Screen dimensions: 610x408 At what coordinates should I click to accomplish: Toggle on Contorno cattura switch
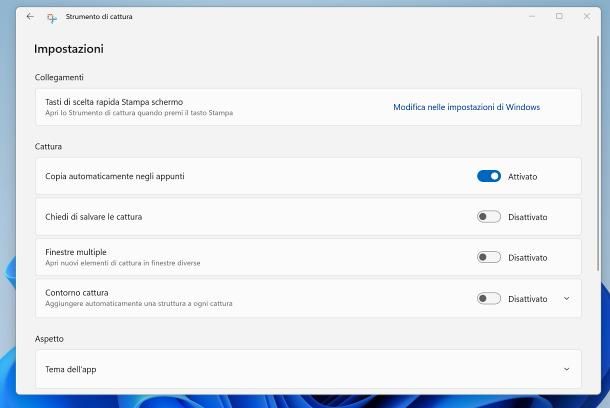pyautogui.click(x=489, y=298)
